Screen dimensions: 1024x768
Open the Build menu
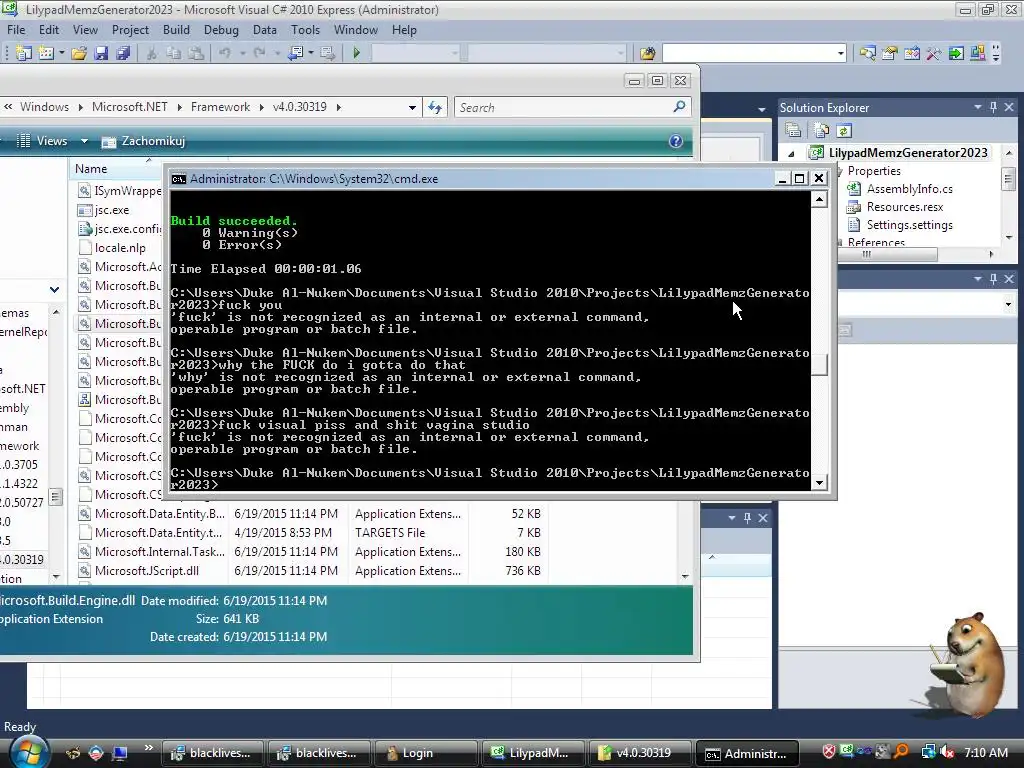[176, 30]
